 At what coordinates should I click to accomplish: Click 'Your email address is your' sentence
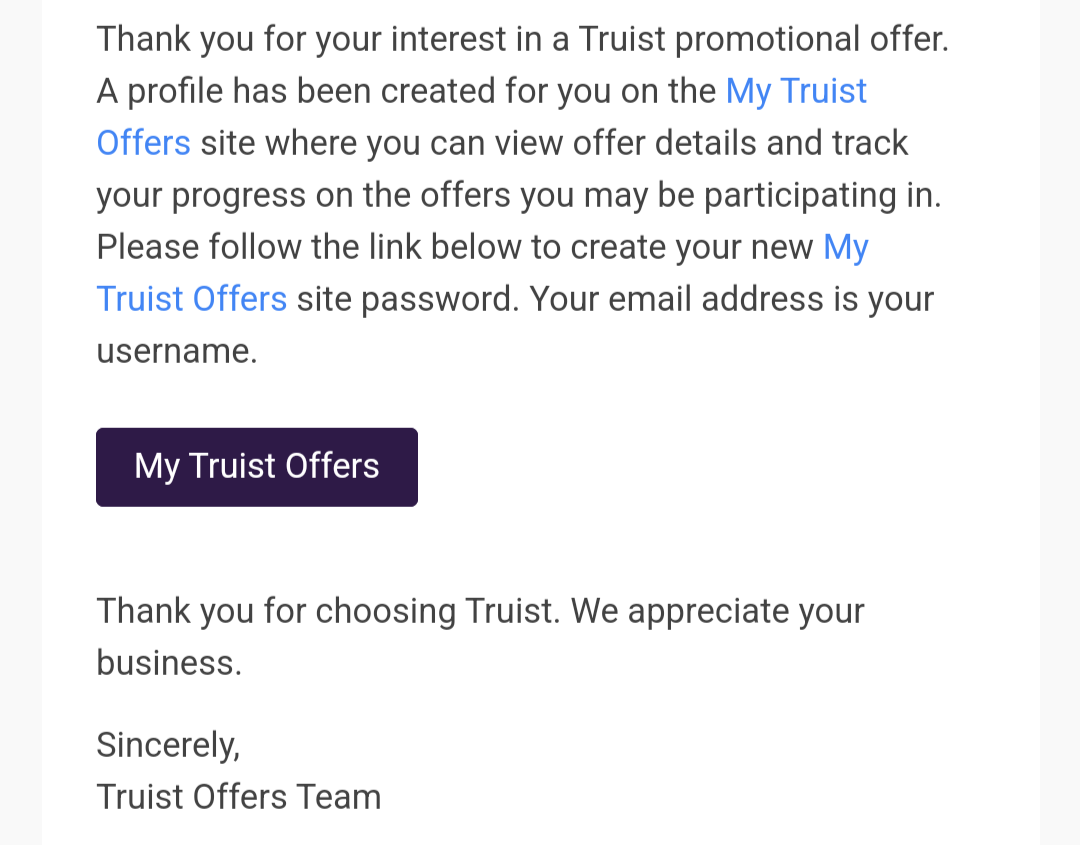click(x=731, y=300)
